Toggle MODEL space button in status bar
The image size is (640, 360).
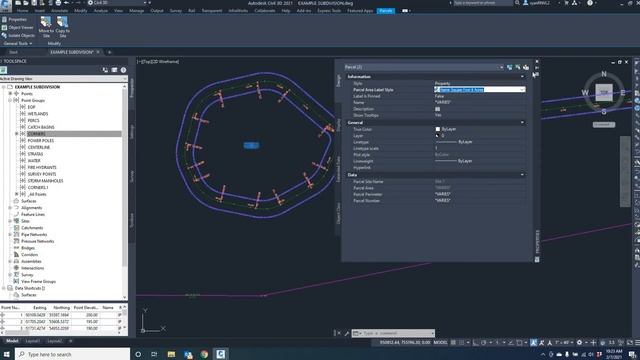440,342
